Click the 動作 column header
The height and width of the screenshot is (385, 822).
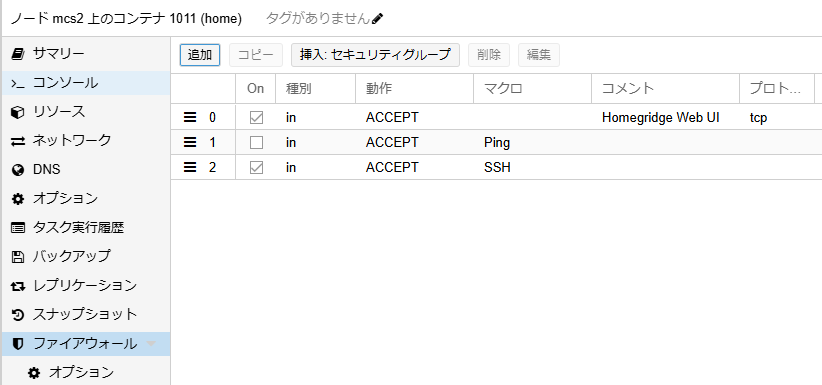[x=414, y=89]
